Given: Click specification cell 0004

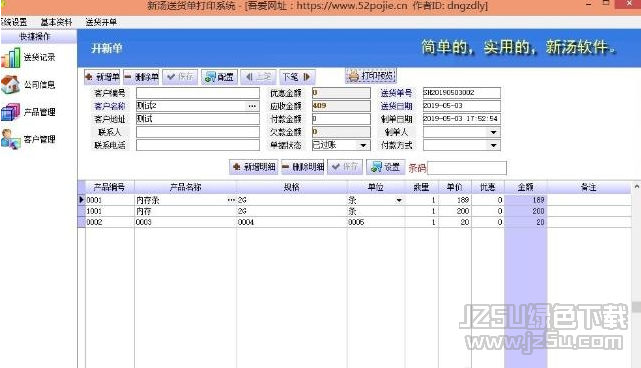Looking at the screenshot, I should 292,222.
